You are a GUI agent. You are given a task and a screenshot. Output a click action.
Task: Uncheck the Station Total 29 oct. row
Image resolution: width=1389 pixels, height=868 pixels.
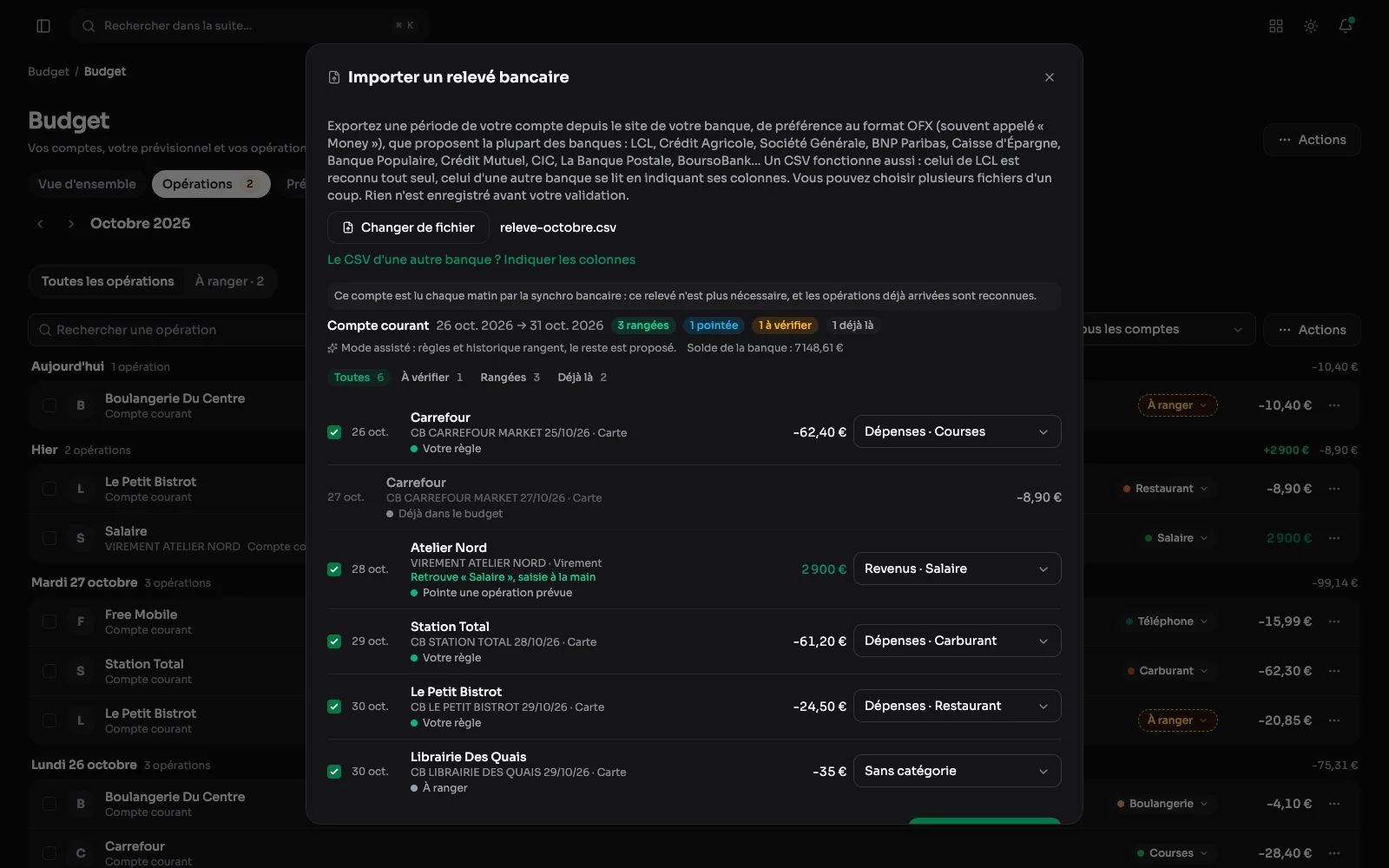coord(334,641)
